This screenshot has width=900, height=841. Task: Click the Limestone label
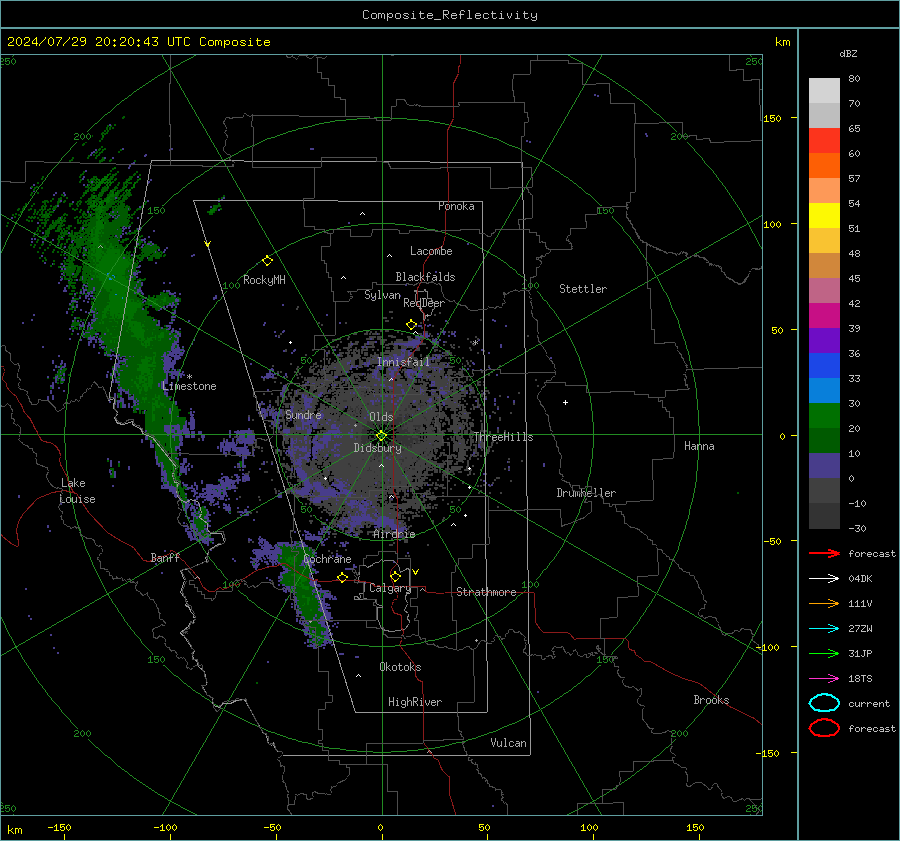[x=189, y=386]
